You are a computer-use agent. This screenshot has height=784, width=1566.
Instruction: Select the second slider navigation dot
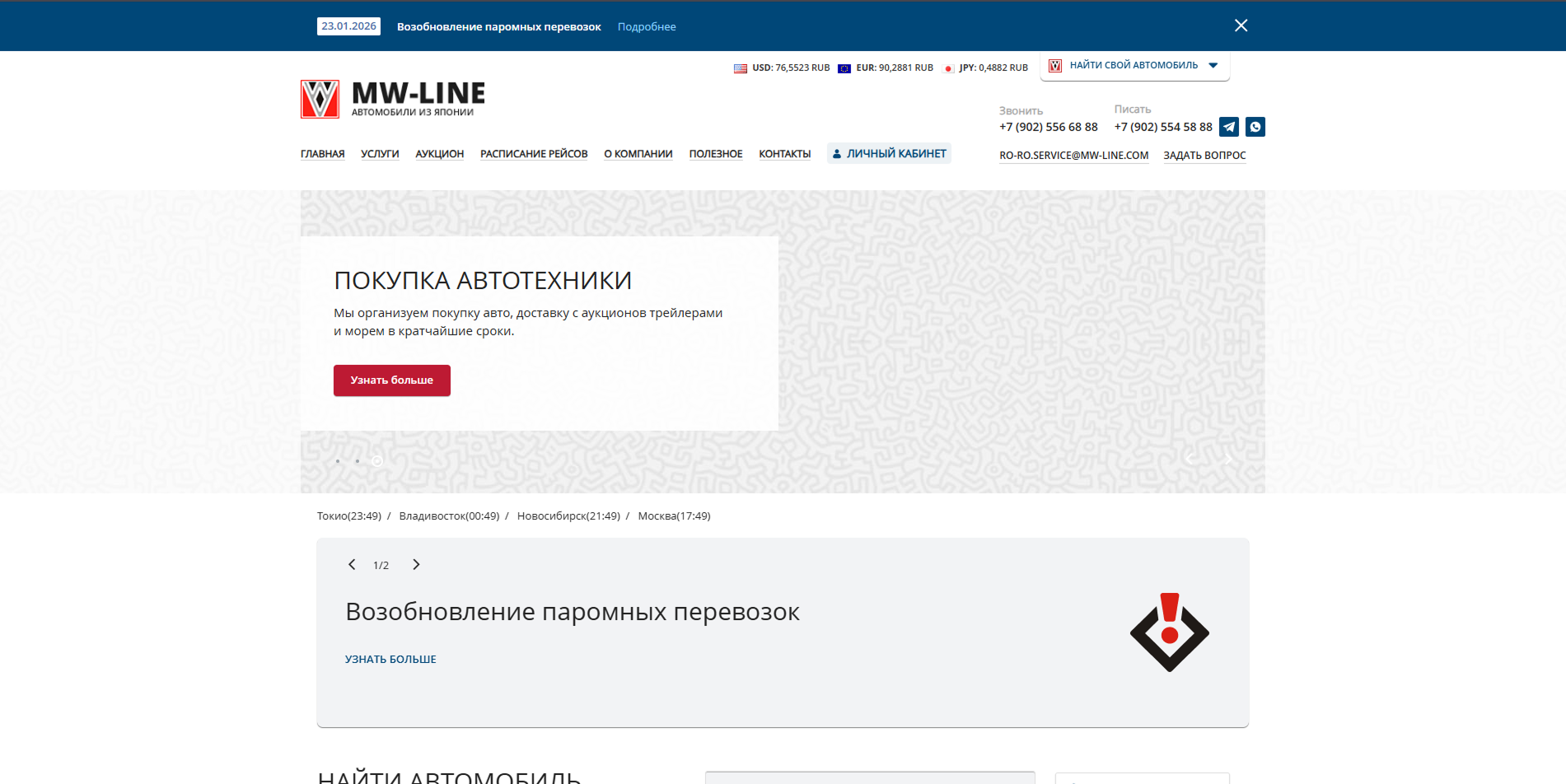tap(357, 461)
